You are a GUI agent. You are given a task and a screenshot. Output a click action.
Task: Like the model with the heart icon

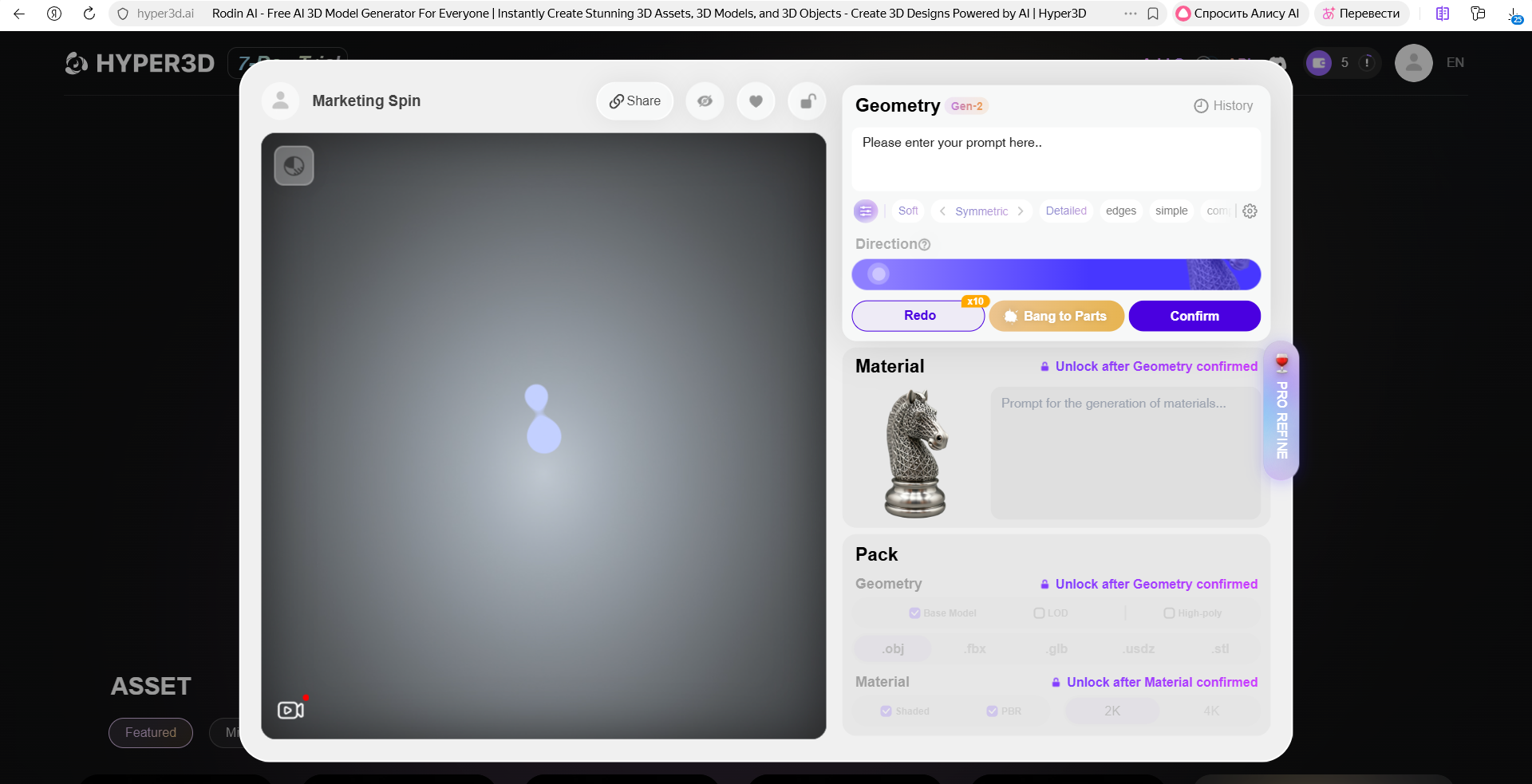tap(756, 101)
